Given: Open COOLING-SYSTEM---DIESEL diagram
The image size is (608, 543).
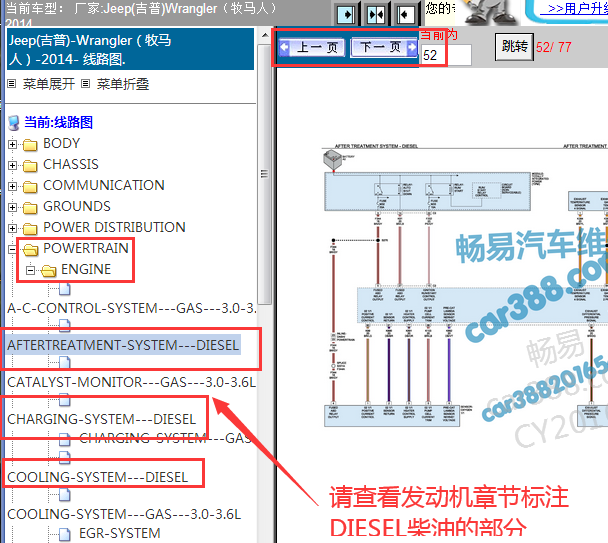Looking at the screenshot, I should point(97,477).
